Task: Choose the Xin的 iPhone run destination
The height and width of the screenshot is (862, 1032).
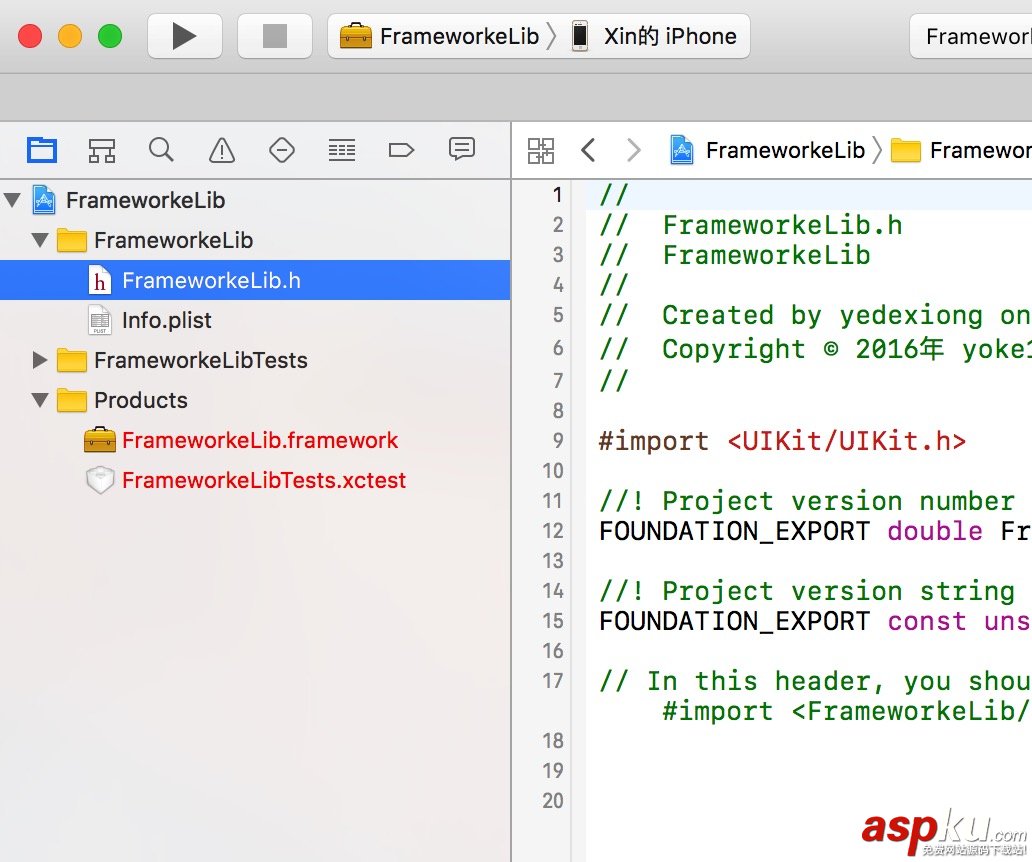Action: 654,36
